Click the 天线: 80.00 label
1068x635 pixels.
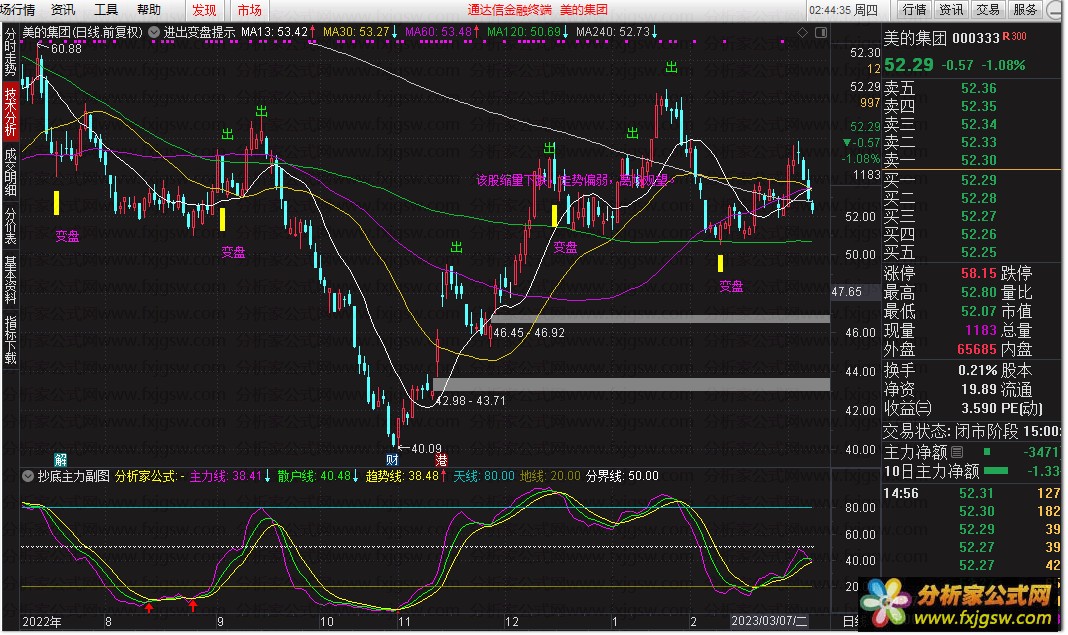(484, 476)
